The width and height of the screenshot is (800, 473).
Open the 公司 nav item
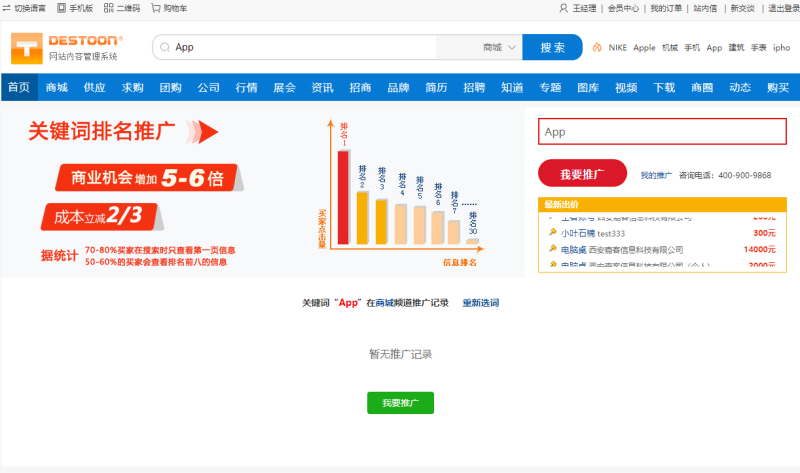[x=209, y=88]
